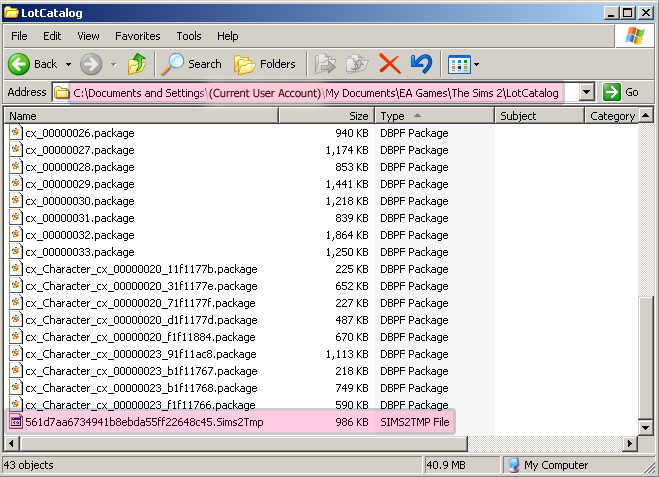Select file name cx_Character_cx_00000023_b1f11768.package
Screen dimensions: 659x477
click(x=141, y=388)
